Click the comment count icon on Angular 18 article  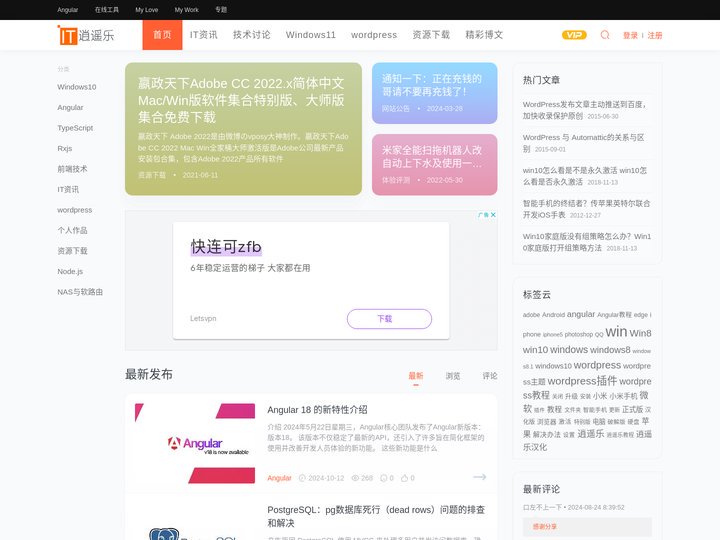point(383,478)
